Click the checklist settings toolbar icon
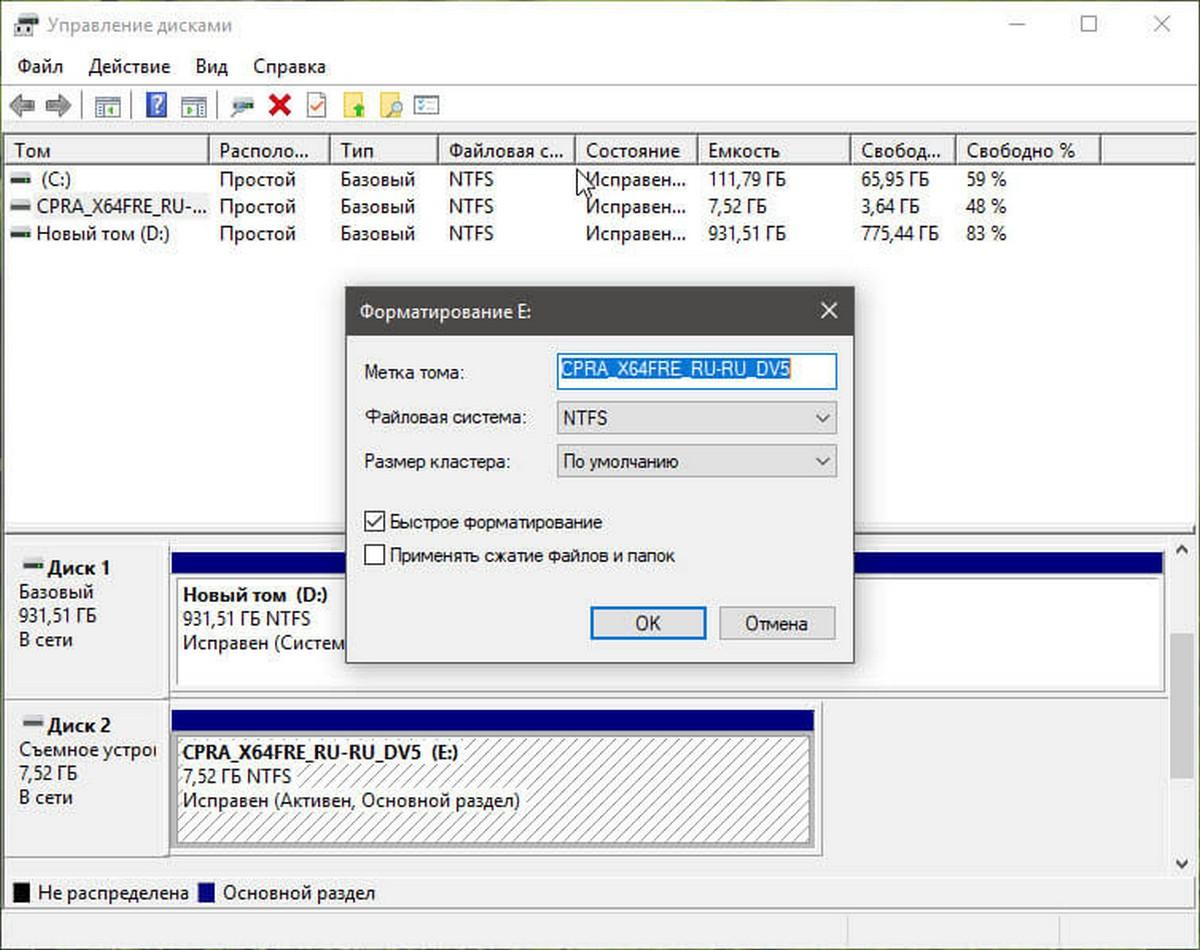Screen dimensions: 1200x950 point(427,105)
